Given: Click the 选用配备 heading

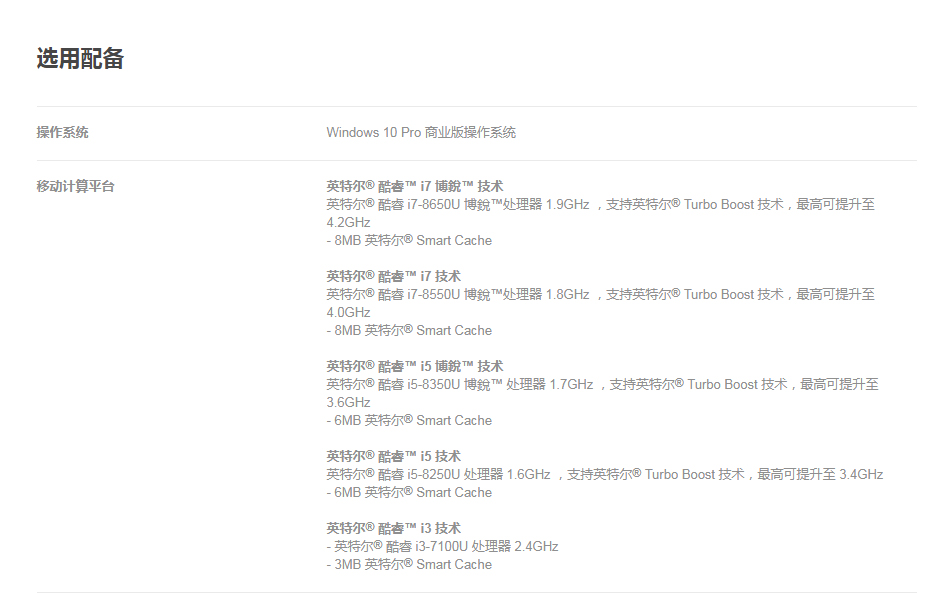Looking at the screenshot, I should click(80, 59).
